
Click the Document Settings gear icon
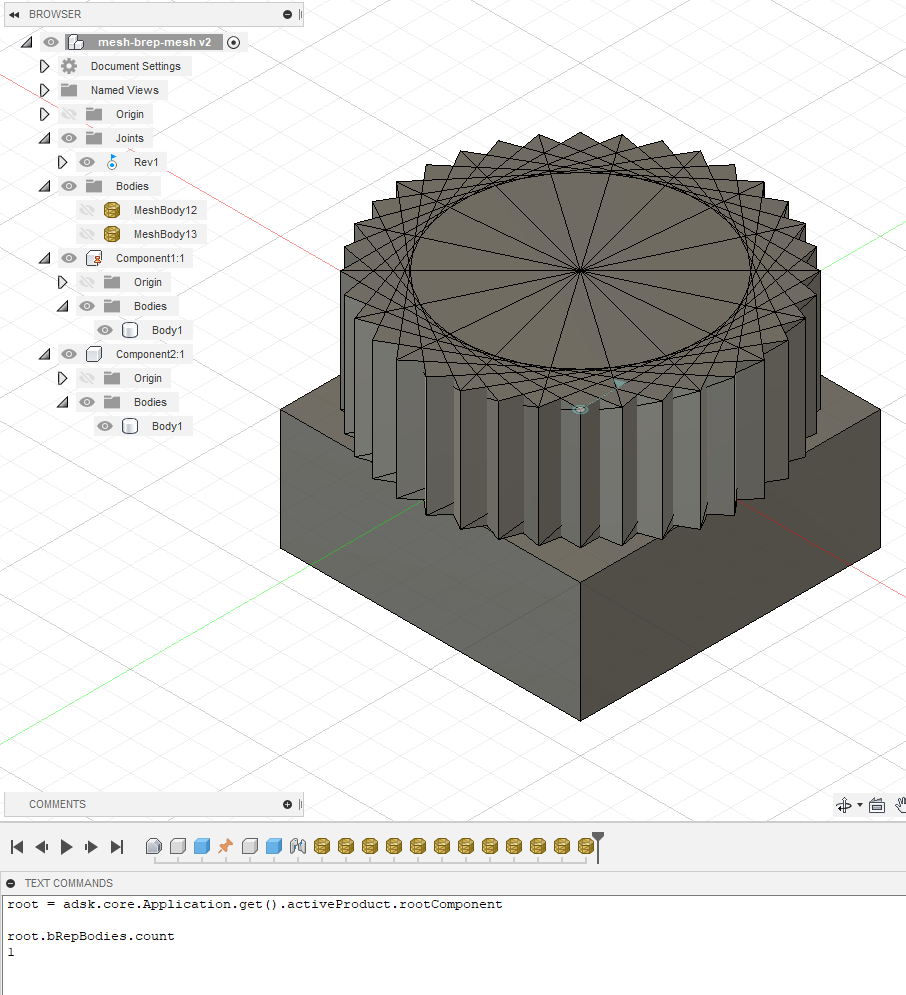(68, 66)
